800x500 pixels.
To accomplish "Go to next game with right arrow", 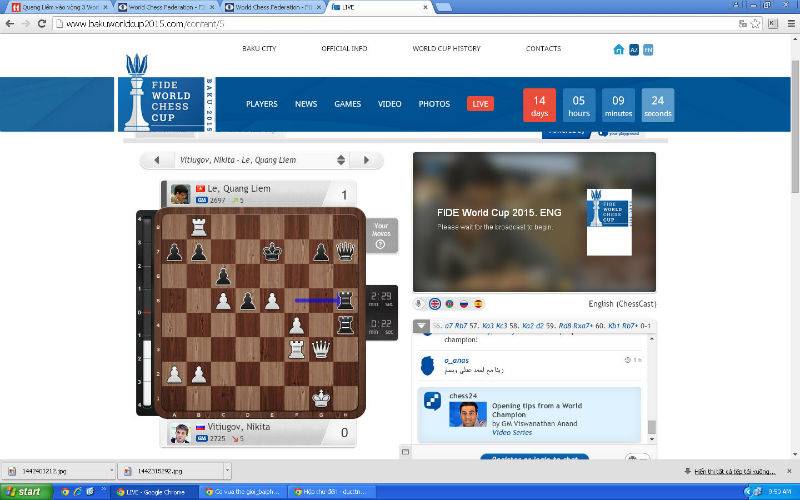I will click(x=366, y=160).
